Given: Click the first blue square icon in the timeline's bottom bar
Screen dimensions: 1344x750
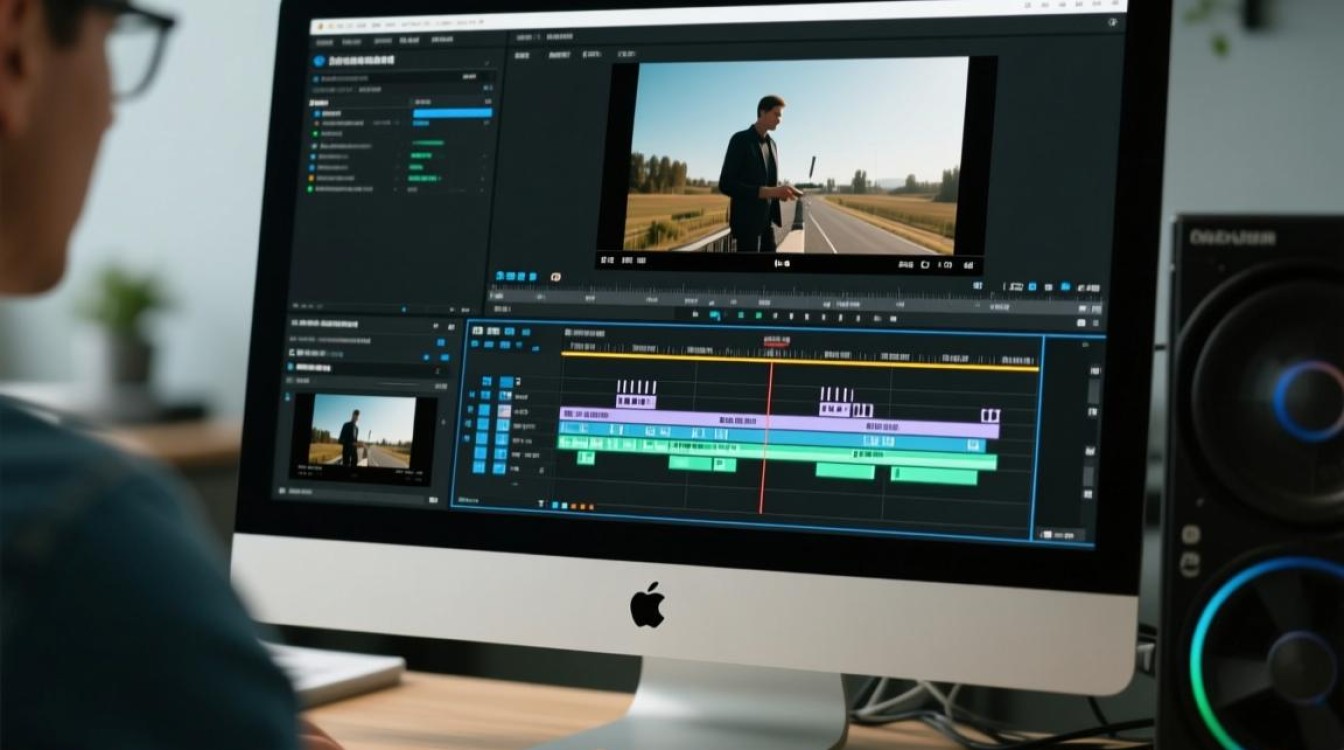Looking at the screenshot, I should (556, 505).
